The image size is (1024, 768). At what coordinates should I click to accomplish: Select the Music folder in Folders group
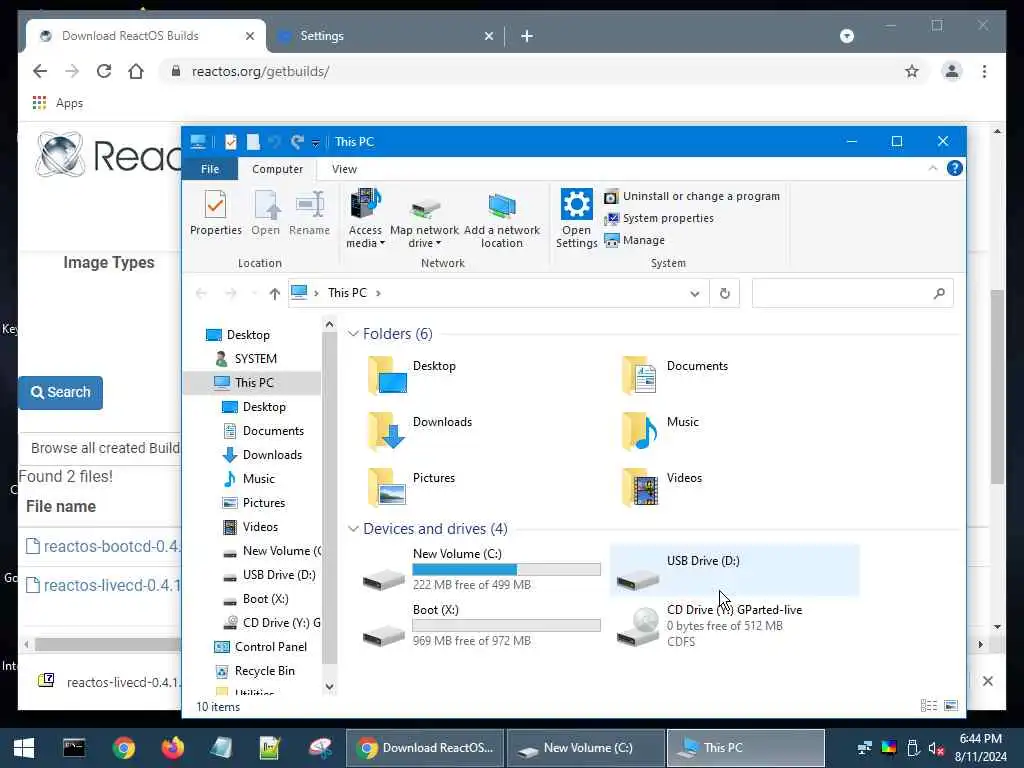661,430
